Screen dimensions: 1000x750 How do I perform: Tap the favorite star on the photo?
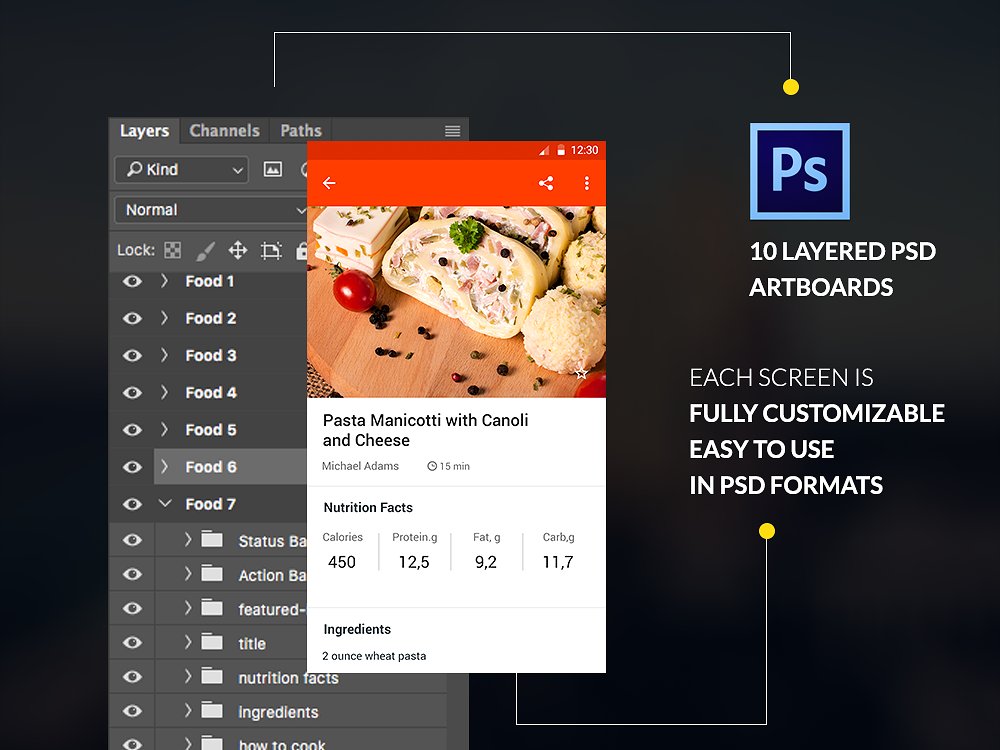[x=581, y=373]
